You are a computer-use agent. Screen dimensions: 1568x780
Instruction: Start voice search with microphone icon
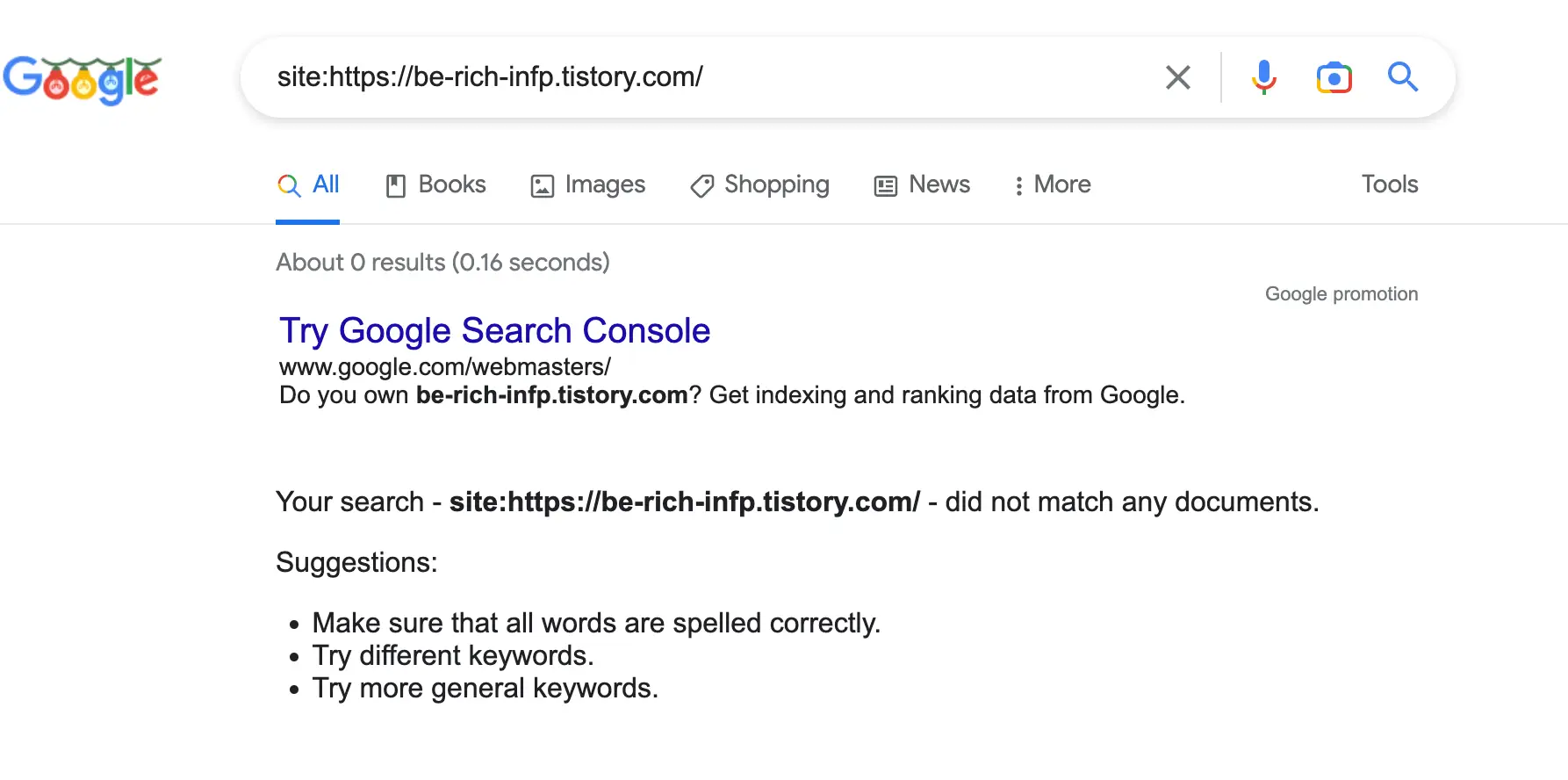[1263, 77]
